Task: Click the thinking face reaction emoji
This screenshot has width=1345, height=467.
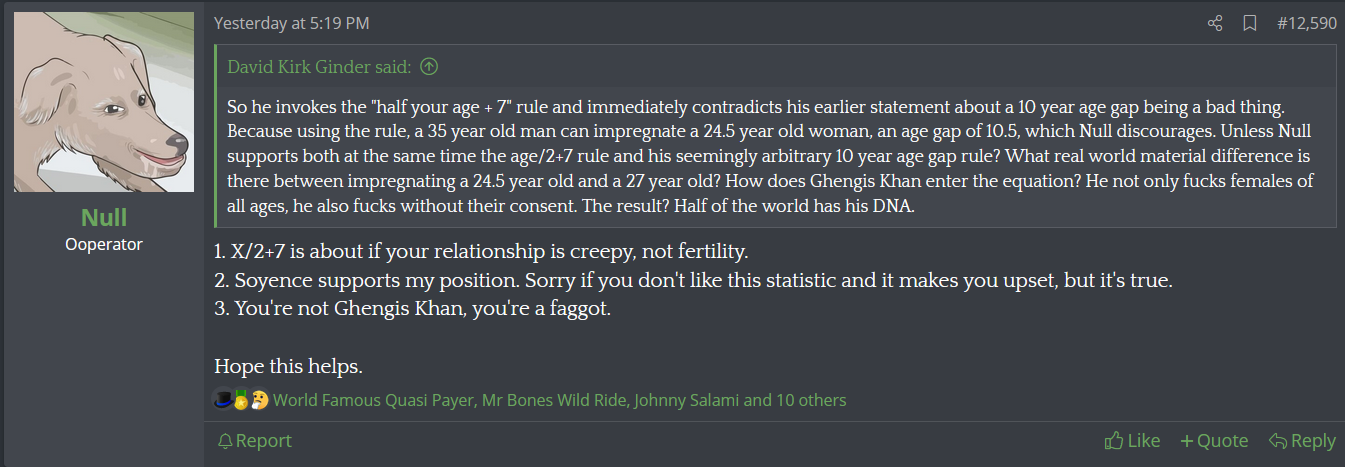Action: [x=260, y=400]
